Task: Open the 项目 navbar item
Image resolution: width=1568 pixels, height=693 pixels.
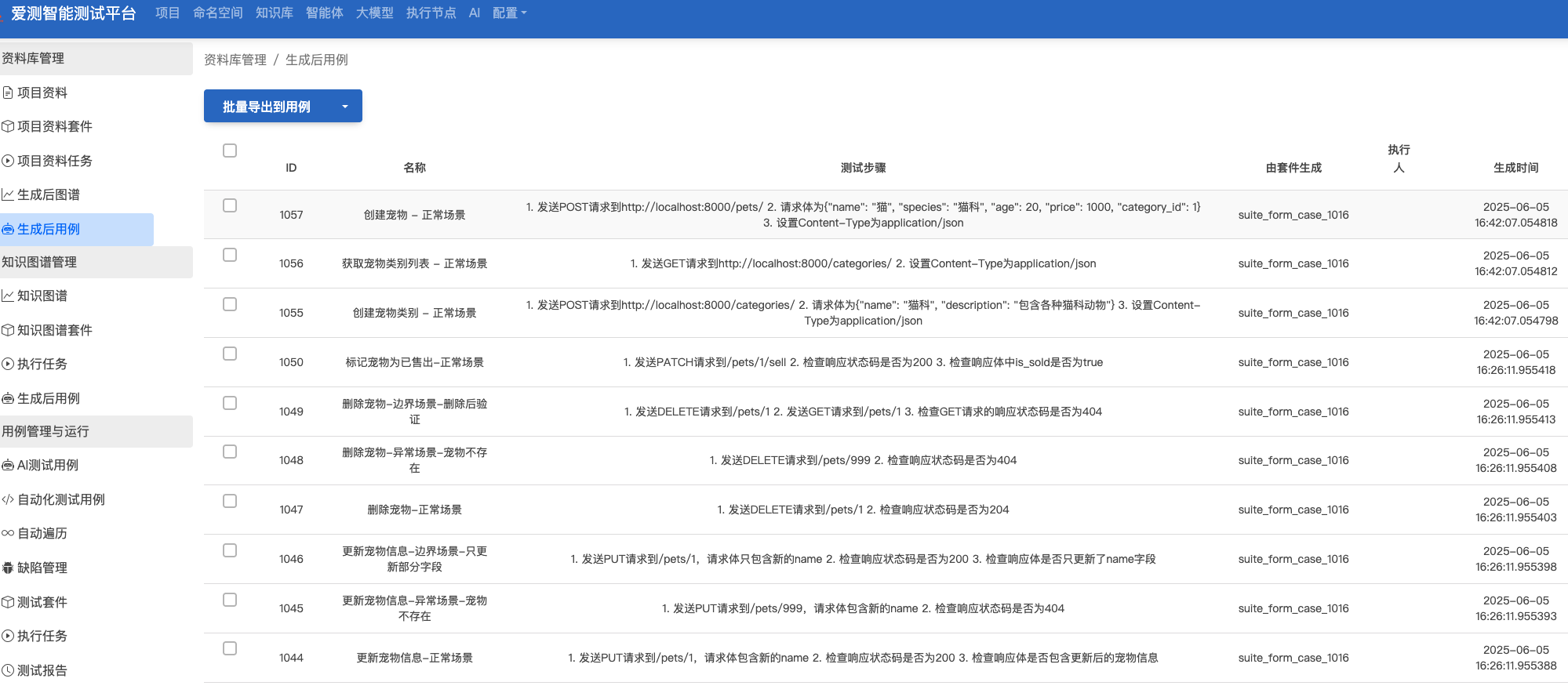Action: pos(168,13)
